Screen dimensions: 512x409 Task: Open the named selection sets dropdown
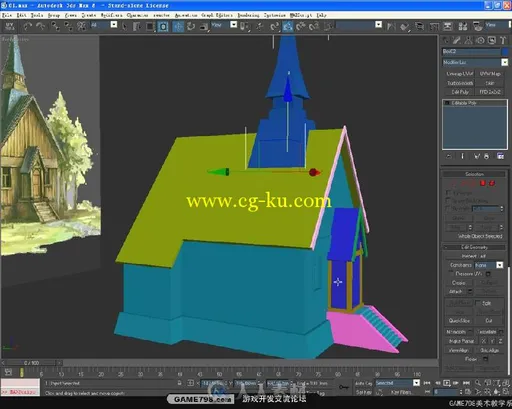[x=378, y=25]
